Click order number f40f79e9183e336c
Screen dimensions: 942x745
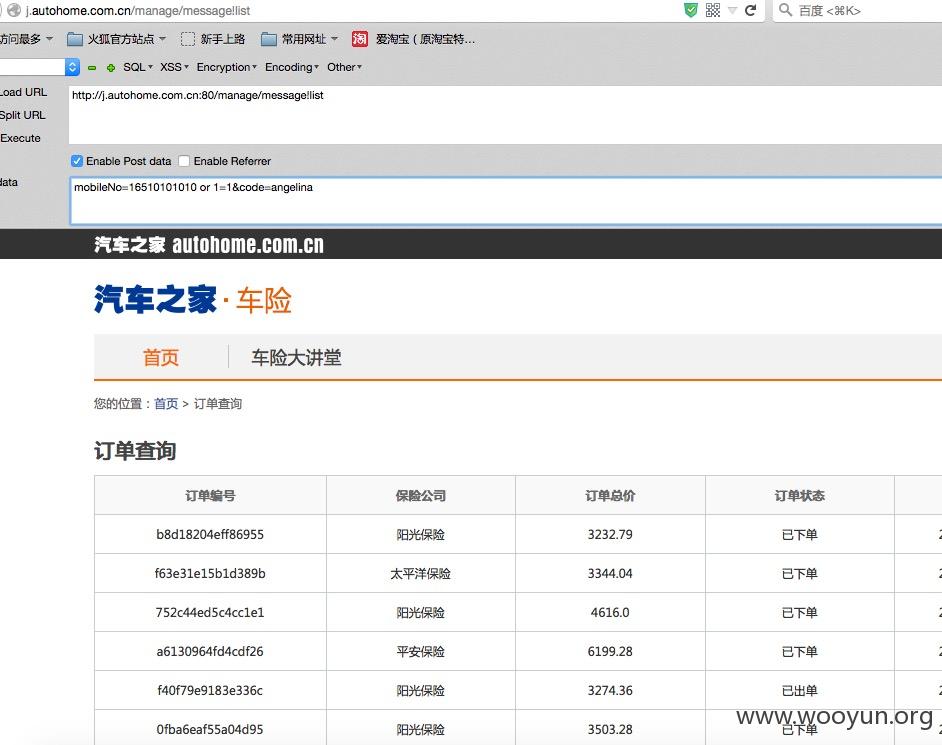coord(210,691)
